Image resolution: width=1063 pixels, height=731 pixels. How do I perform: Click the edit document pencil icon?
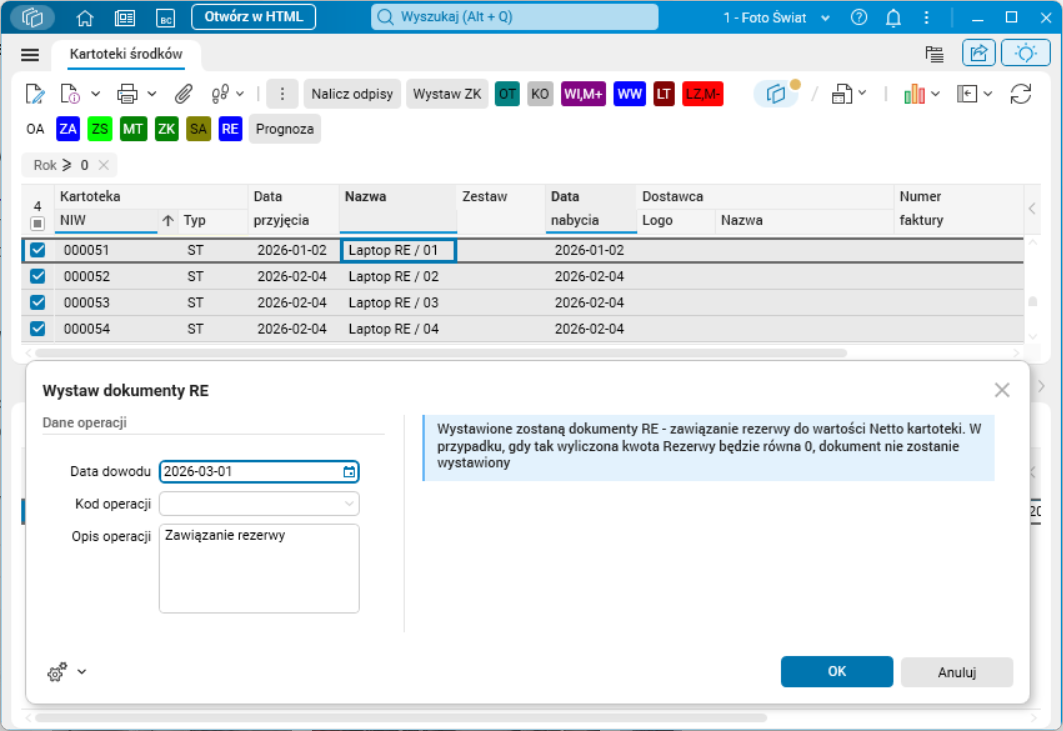[35, 94]
